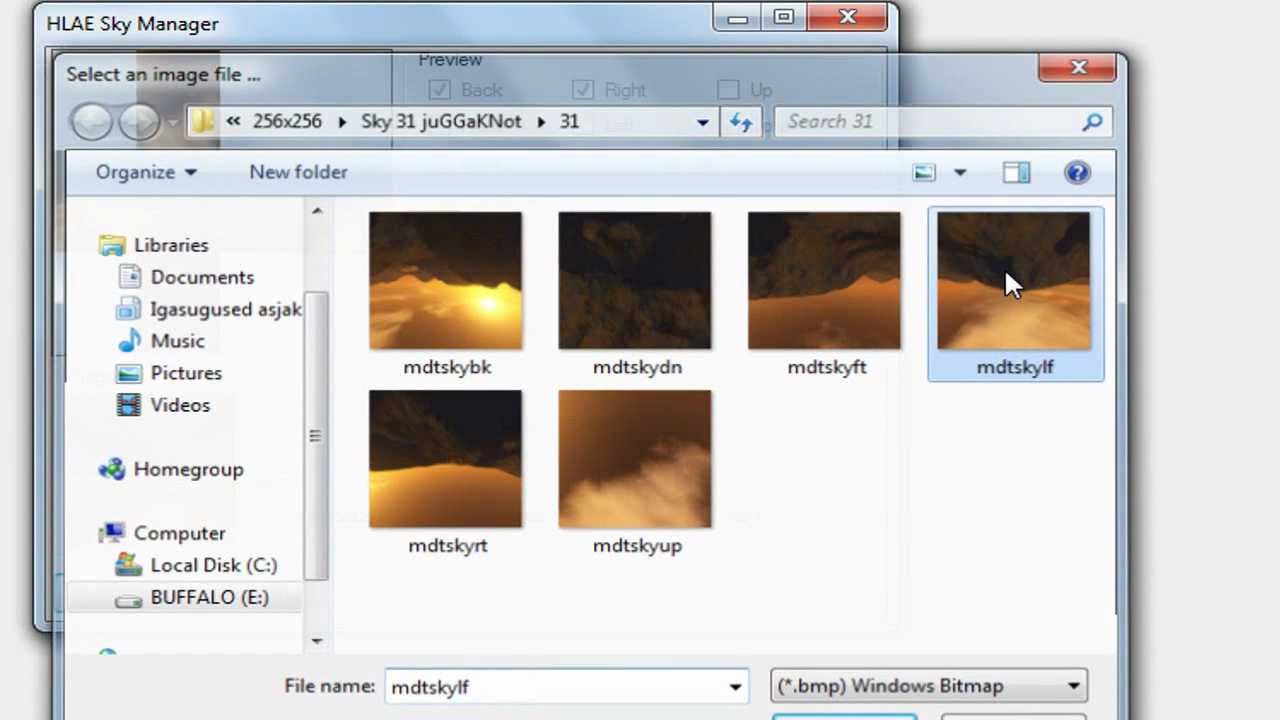Maximize the HLAE Sky Manager window
The width and height of the screenshot is (1280, 720).
783,18
